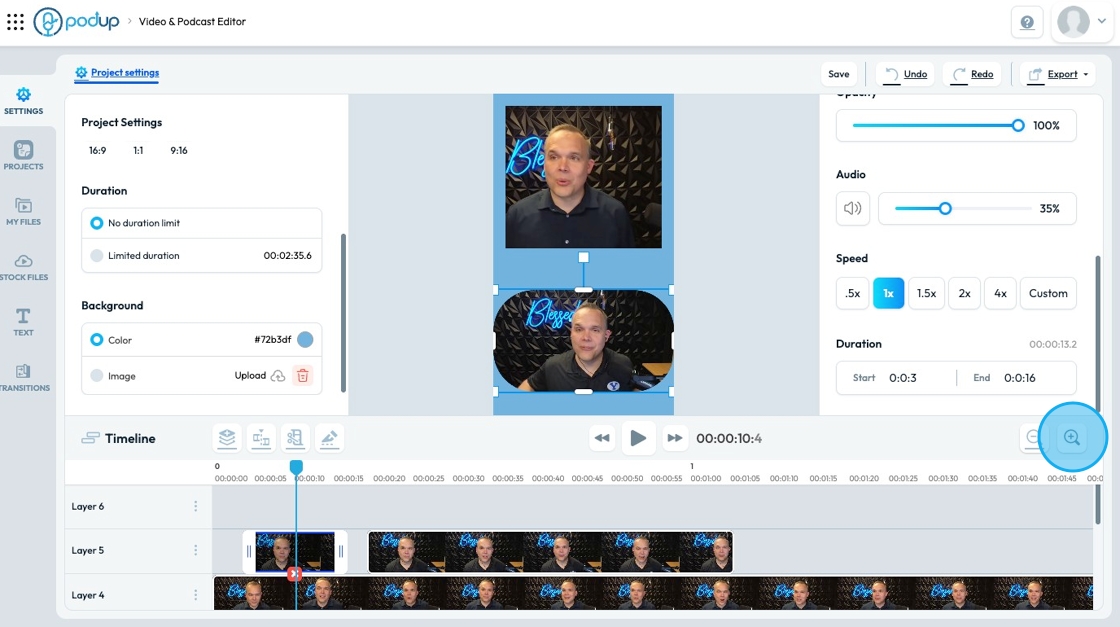1120x627 pixels.
Task: Click the 00:00:30 ruler mark
Action: (x=468, y=478)
